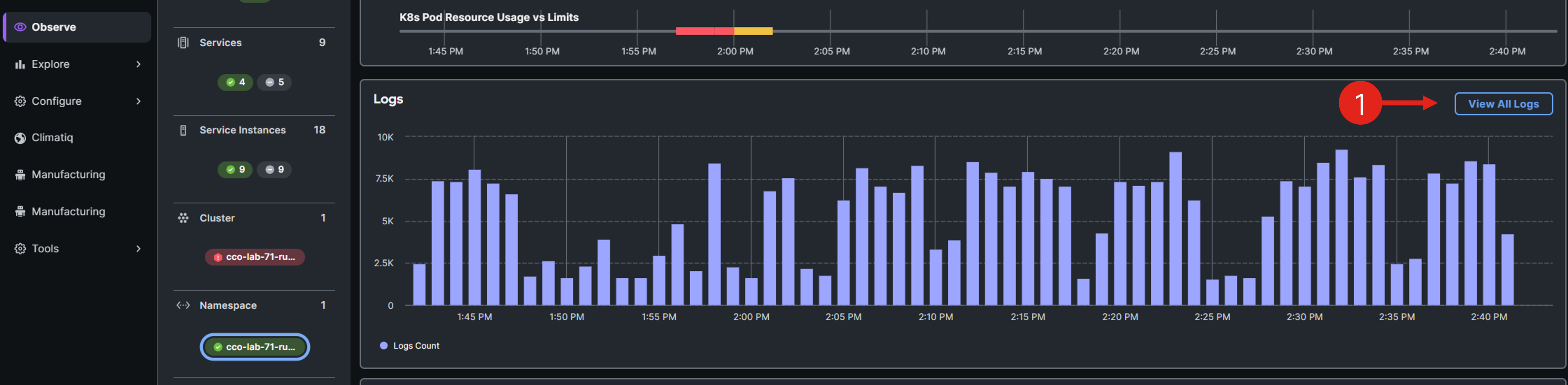Open the Climatiq menu item
The image size is (1568, 385).
52,138
